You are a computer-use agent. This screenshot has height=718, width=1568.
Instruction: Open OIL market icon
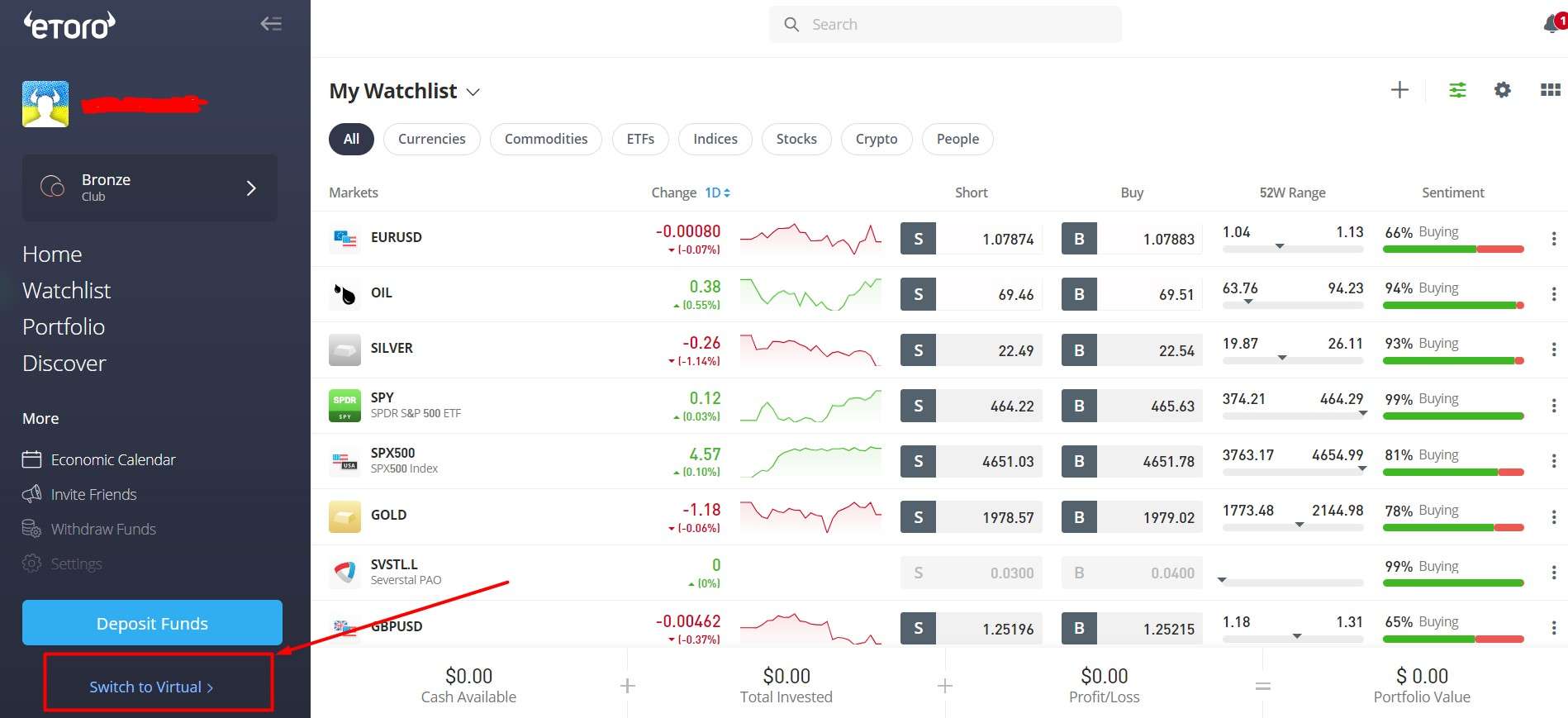(x=344, y=294)
